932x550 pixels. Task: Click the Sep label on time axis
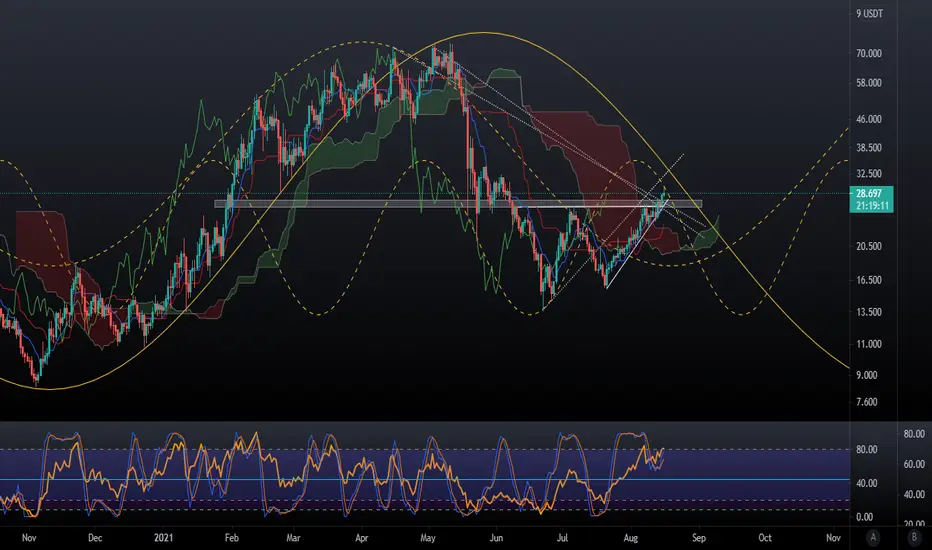pyautogui.click(x=699, y=538)
